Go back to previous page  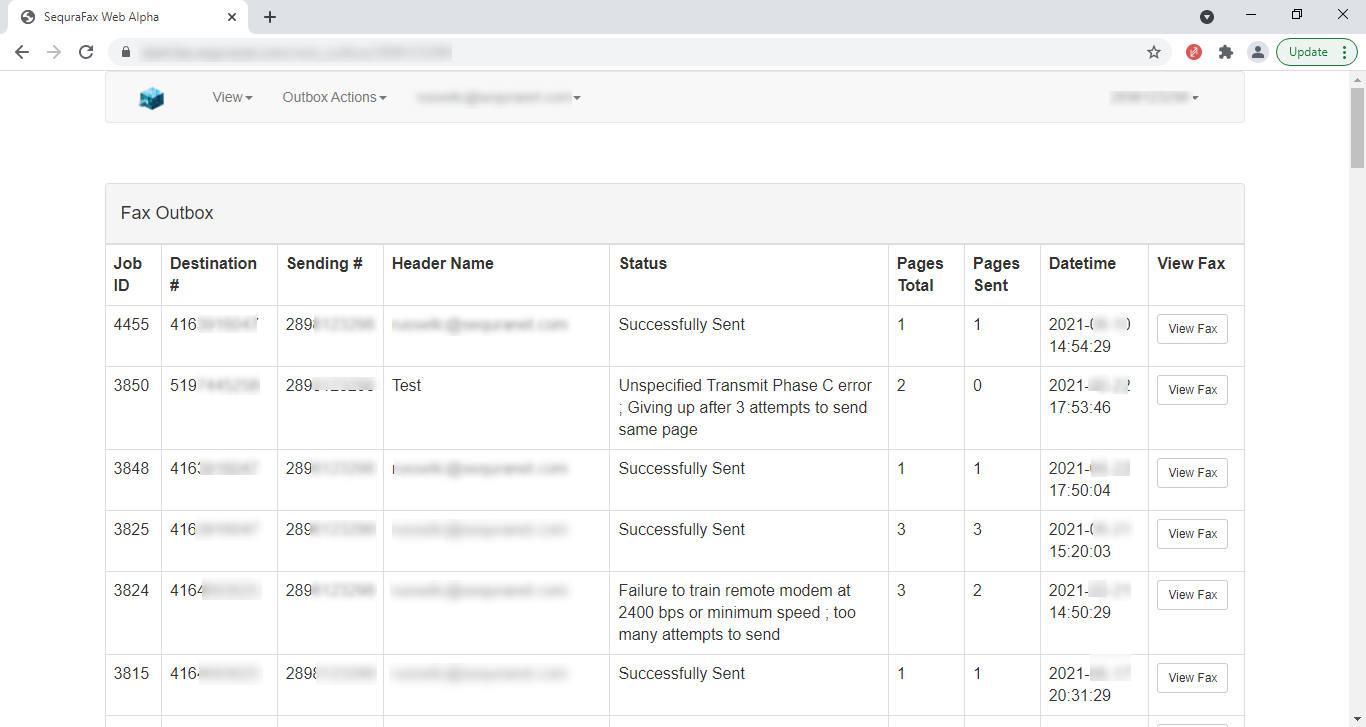pos(22,52)
